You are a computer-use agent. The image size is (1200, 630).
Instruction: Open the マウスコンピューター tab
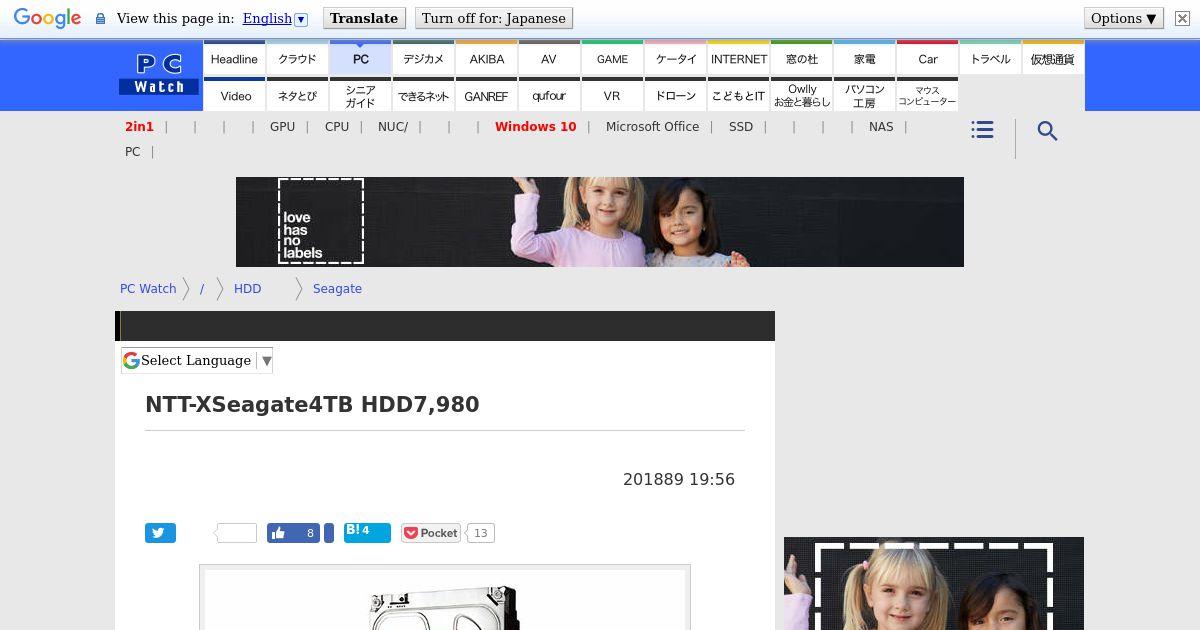point(927,95)
